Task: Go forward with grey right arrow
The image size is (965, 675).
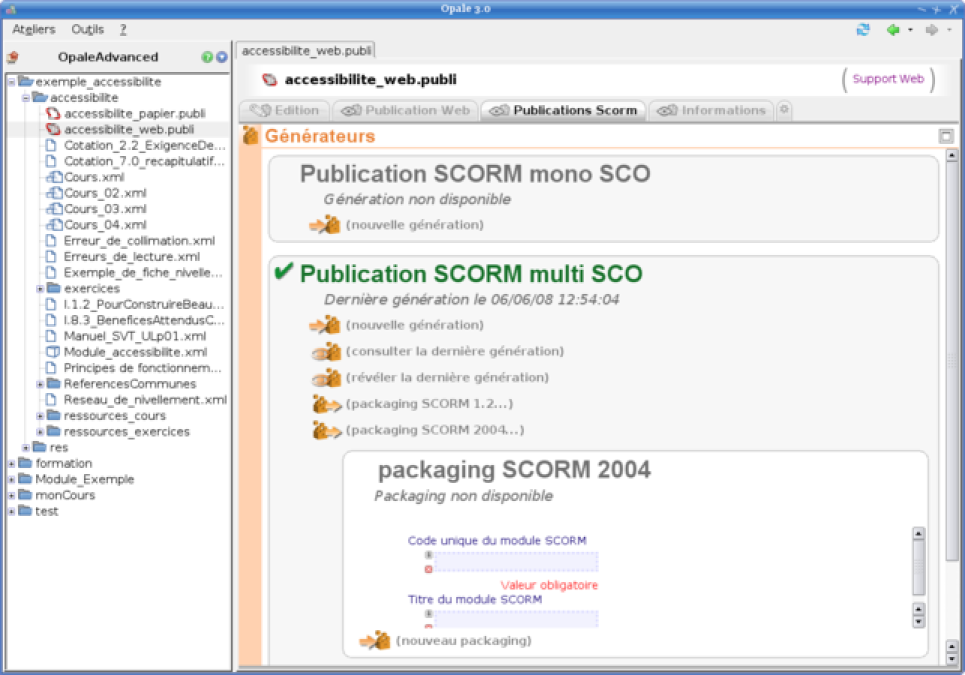Action: [932, 30]
